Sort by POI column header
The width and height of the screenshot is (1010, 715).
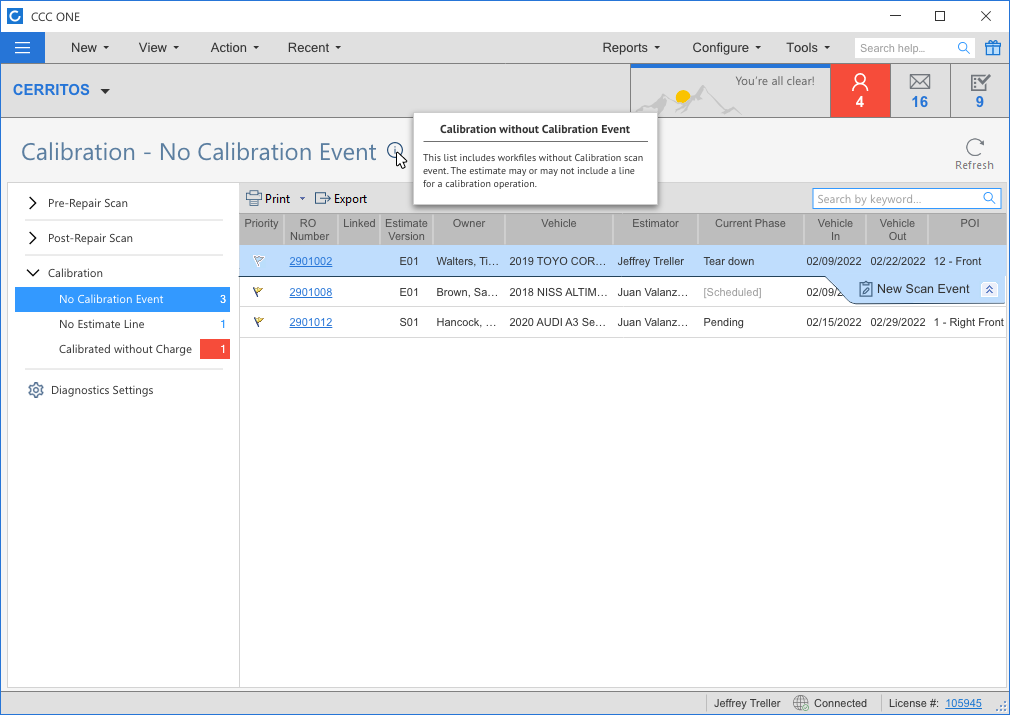tap(969, 229)
